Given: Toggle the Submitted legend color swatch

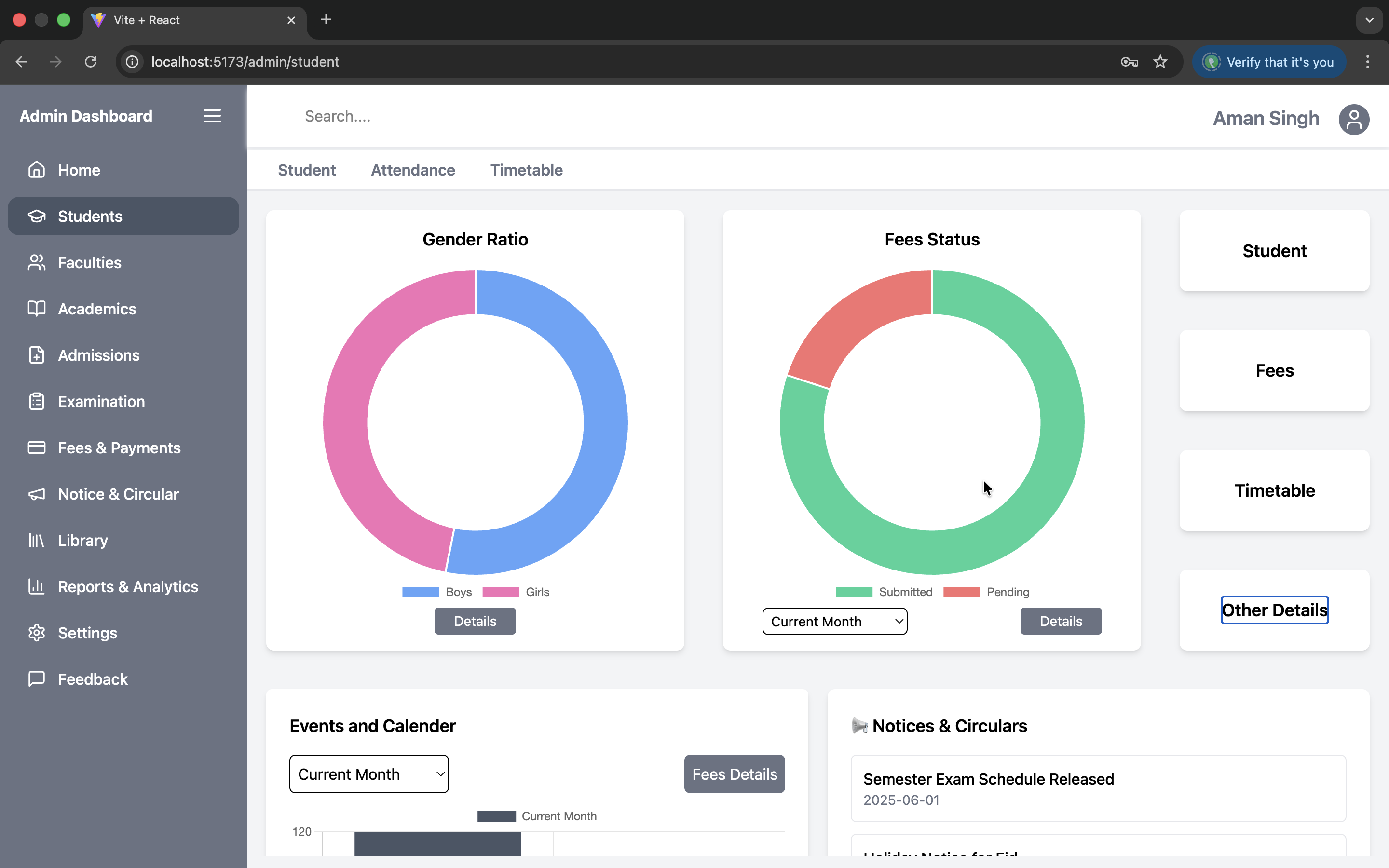Looking at the screenshot, I should pos(854,592).
